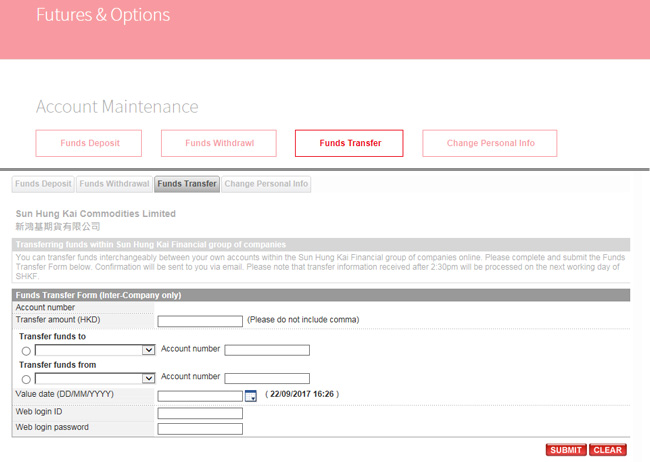Click the pink-outlined Funds Deposit button
Screen dimensions: 650x462
tap(89, 143)
